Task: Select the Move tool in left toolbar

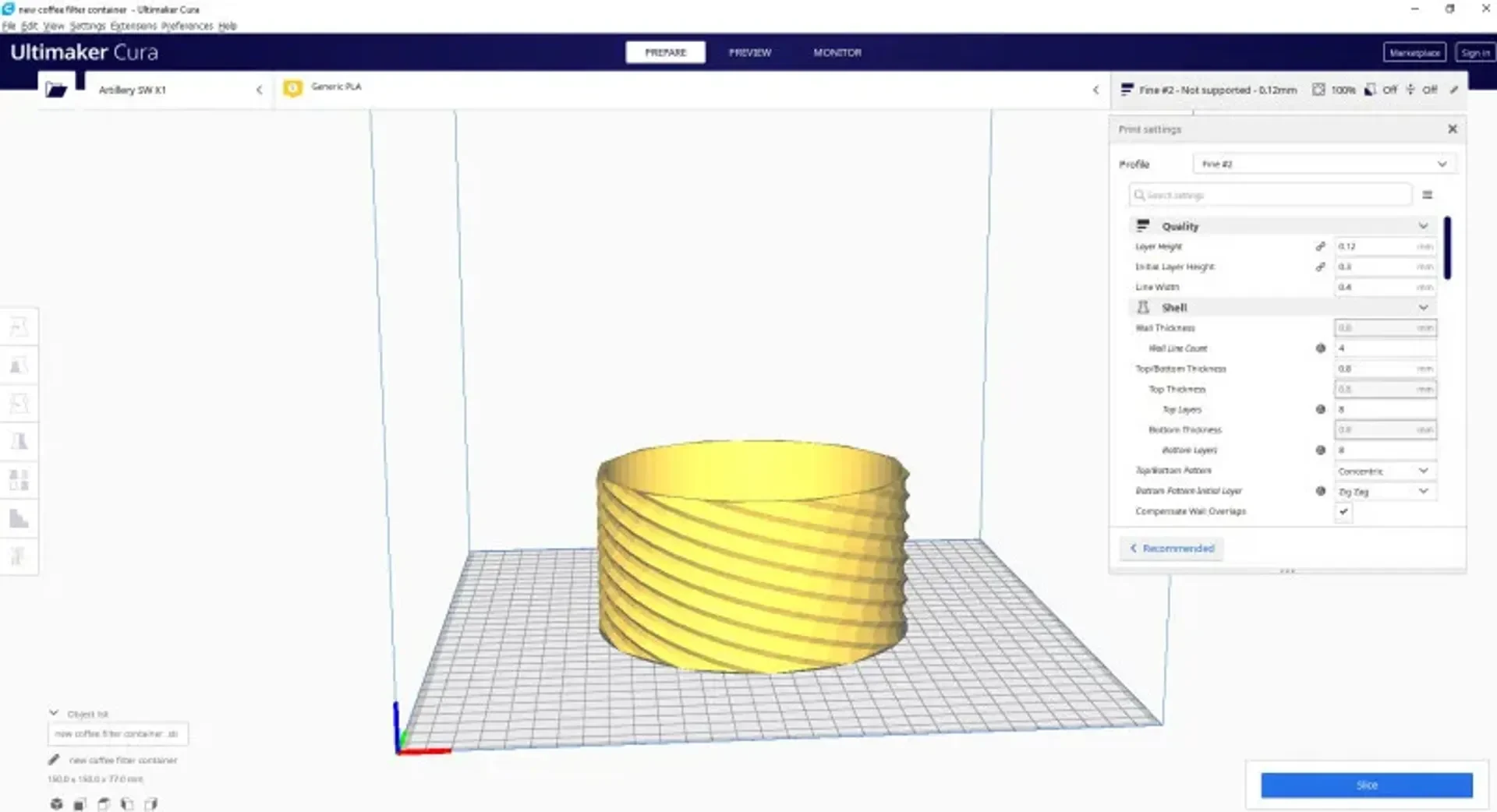Action: click(19, 327)
